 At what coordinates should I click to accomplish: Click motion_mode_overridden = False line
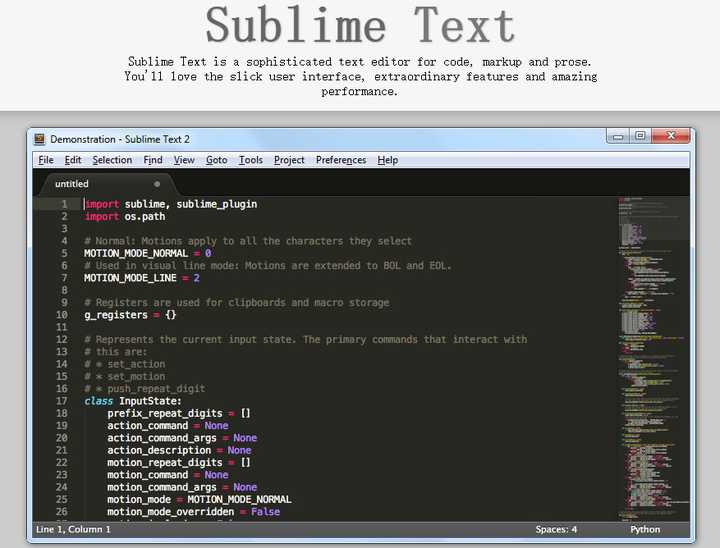[x=194, y=512]
